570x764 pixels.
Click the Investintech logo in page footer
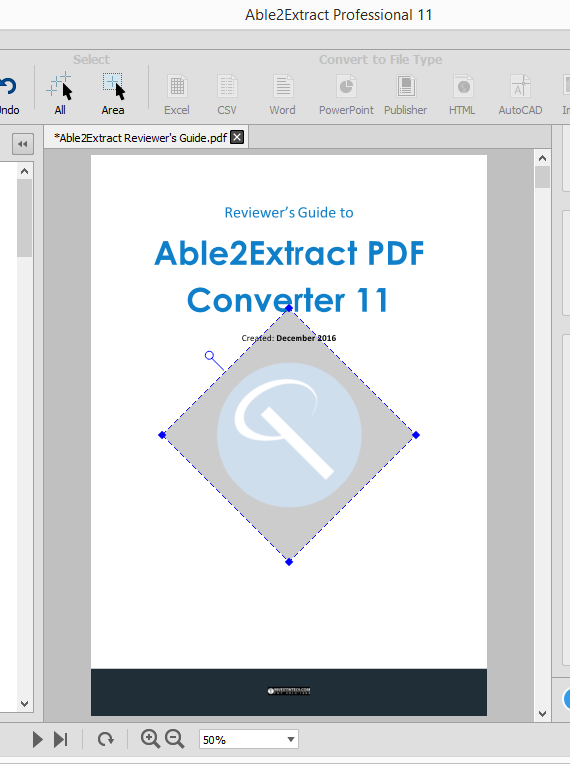pos(289,690)
